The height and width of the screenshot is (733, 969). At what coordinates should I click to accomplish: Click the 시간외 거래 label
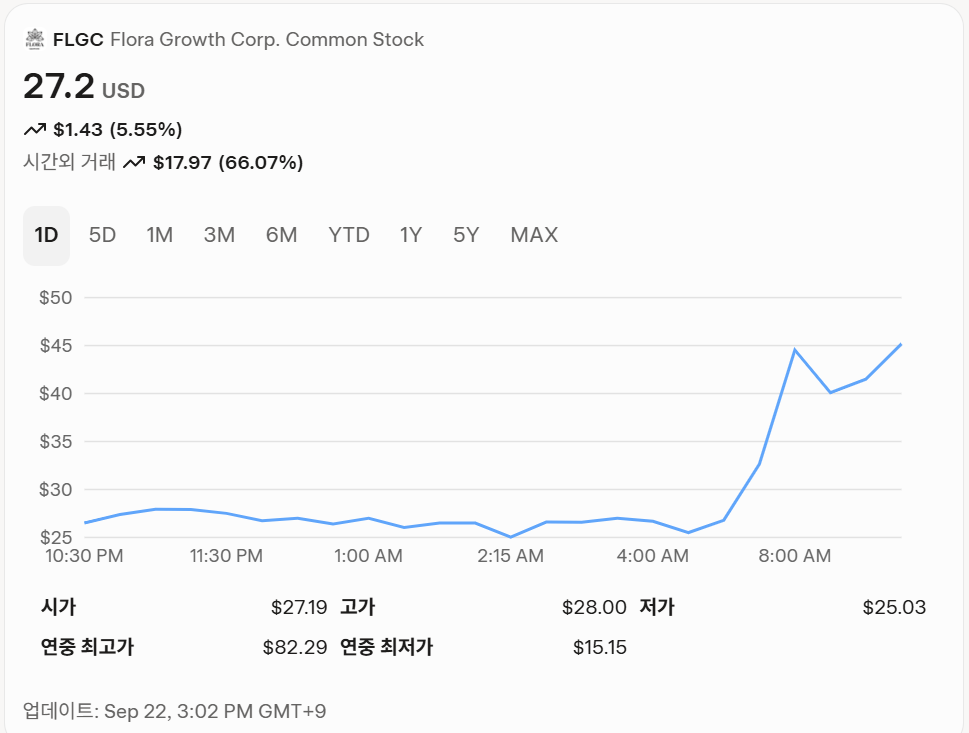point(69,162)
